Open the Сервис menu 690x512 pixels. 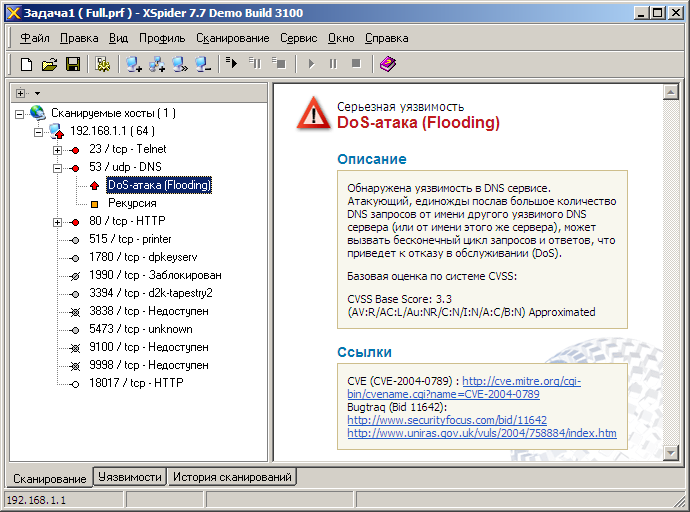[x=298, y=38]
